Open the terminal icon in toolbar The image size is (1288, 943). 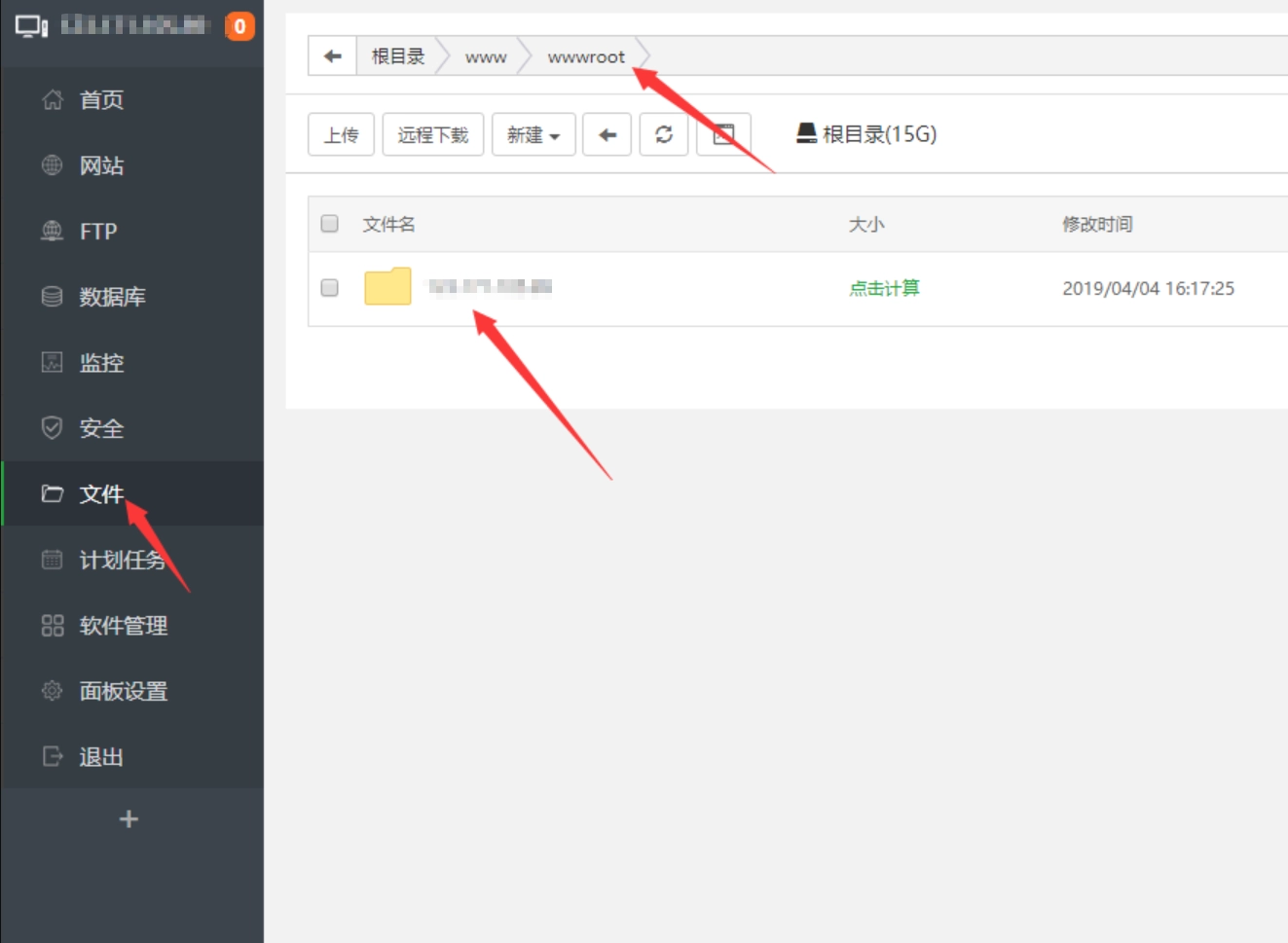click(x=723, y=134)
